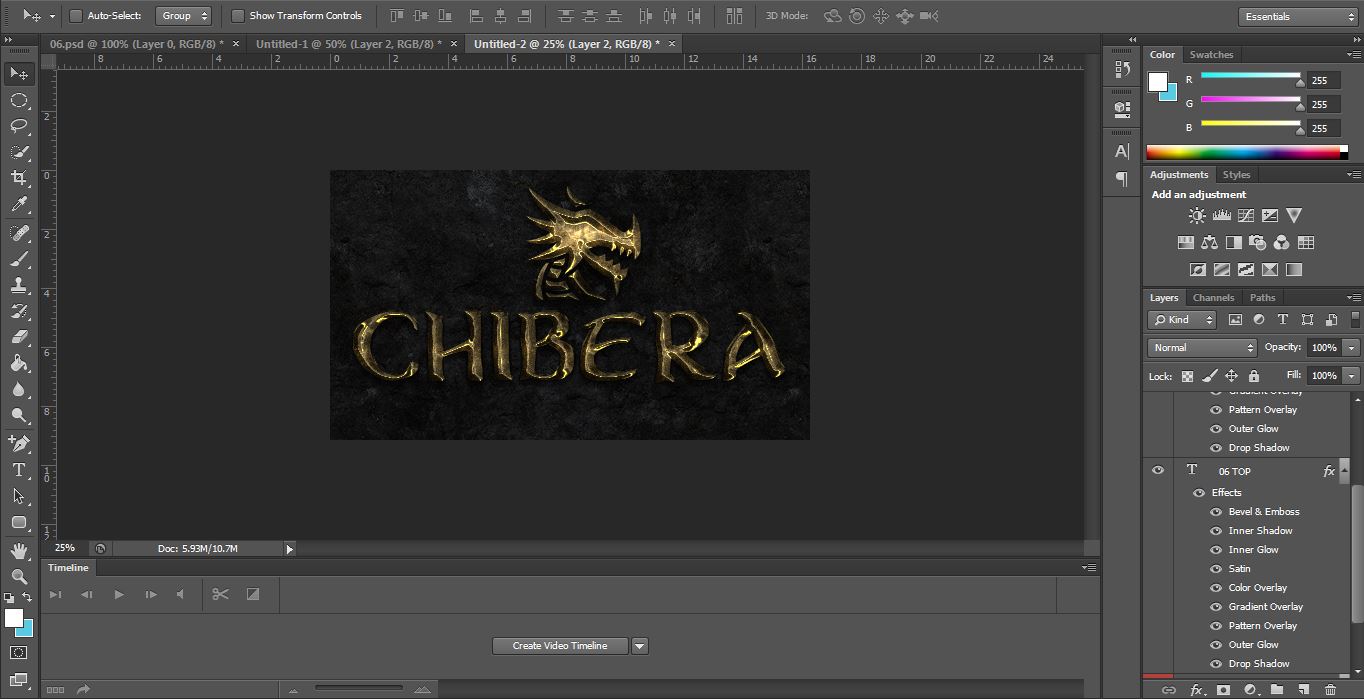Hide the 06 TOP layer
Viewport: 1364px width, 699px height.
pos(1158,471)
